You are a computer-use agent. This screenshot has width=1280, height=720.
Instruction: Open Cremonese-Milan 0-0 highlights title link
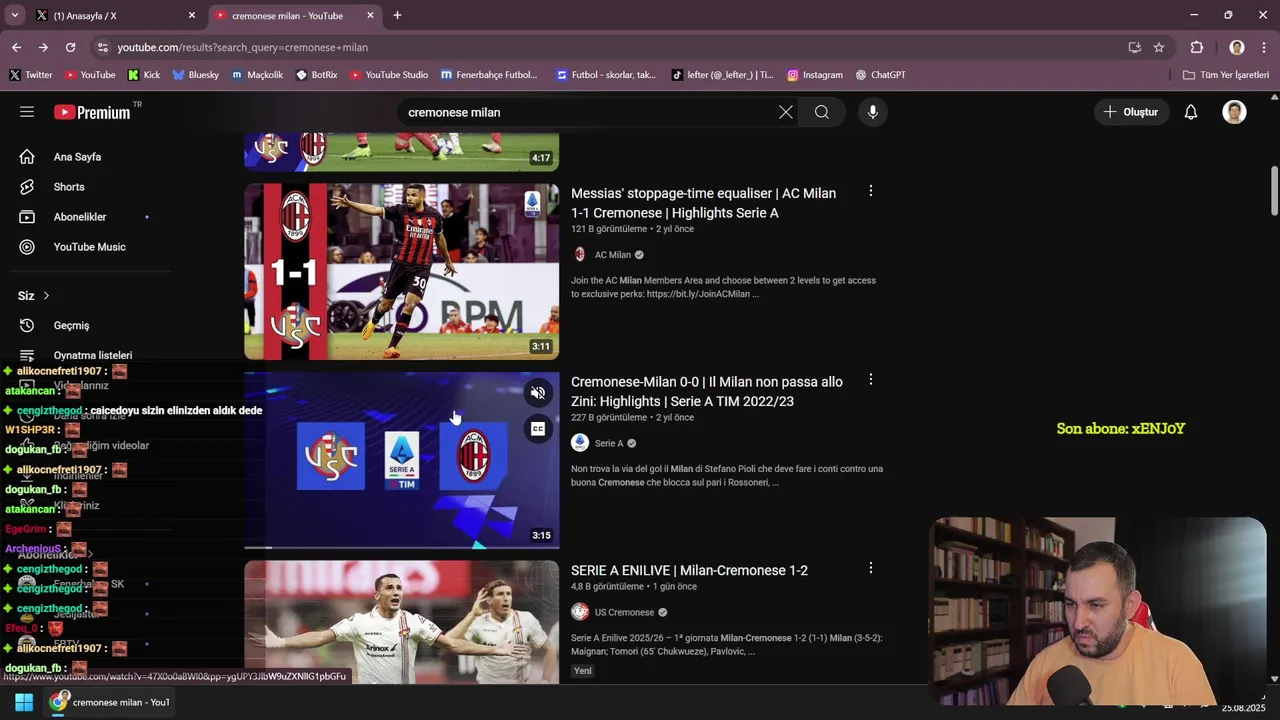(707, 392)
